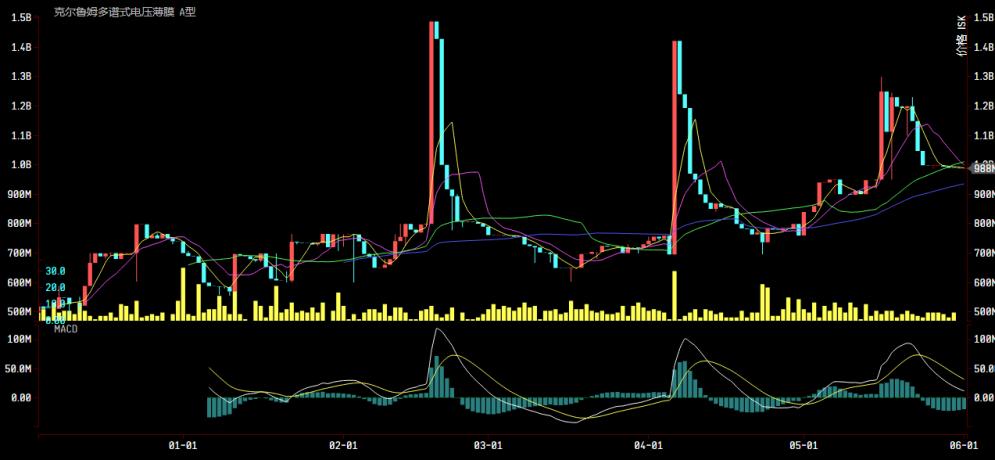995x460 pixels.
Task: Click the 500M label on the right price axis
Action: click(984, 312)
